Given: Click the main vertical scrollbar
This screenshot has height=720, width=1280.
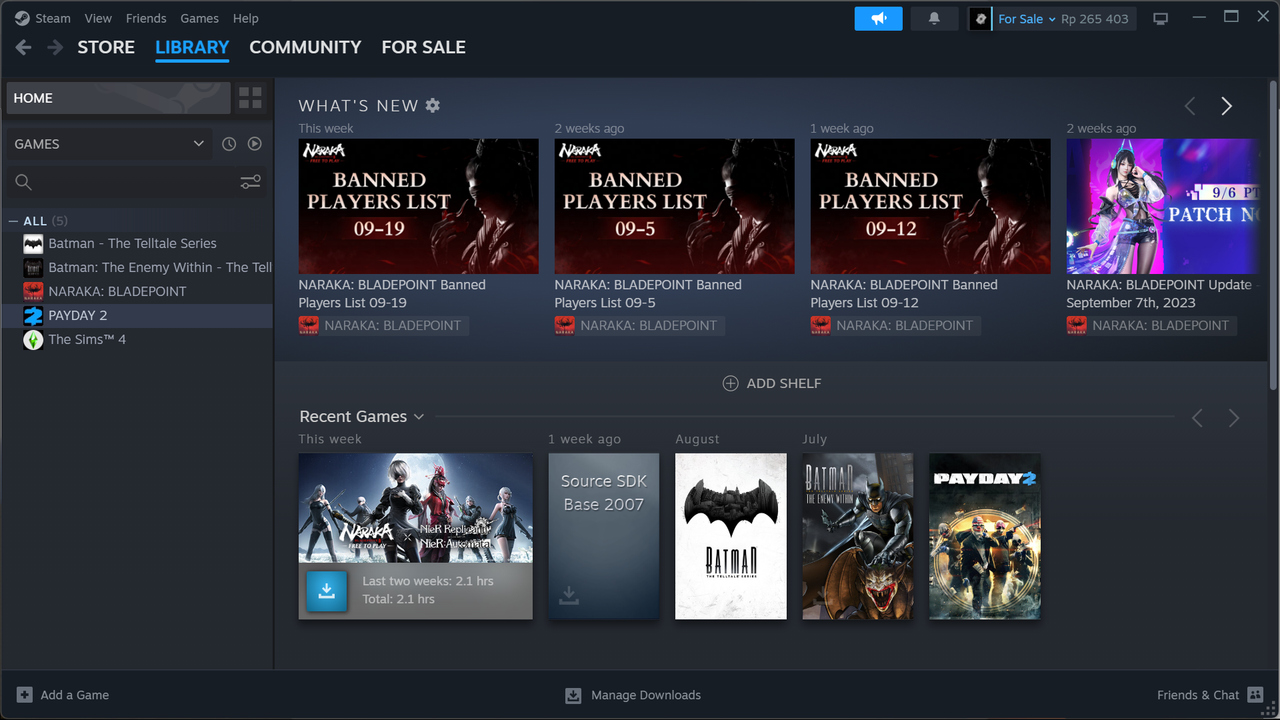Looking at the screenshot, I should pos(1273,235).
